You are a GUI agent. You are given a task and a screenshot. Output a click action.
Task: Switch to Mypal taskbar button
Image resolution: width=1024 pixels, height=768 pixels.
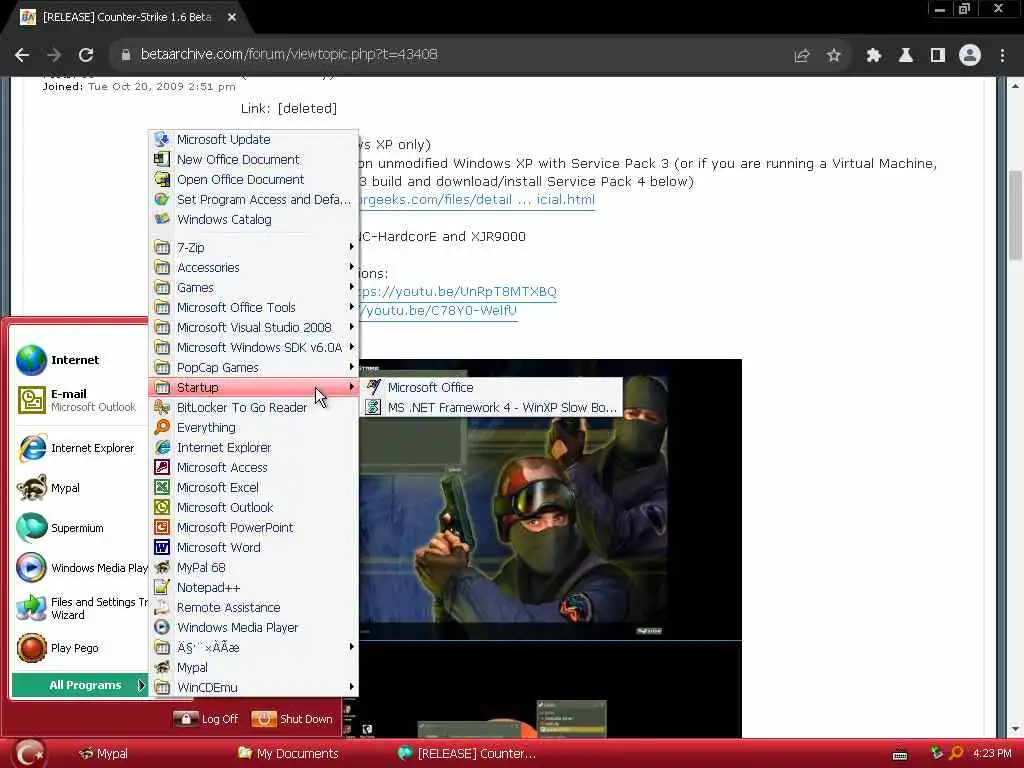click(x=103, y=754)
